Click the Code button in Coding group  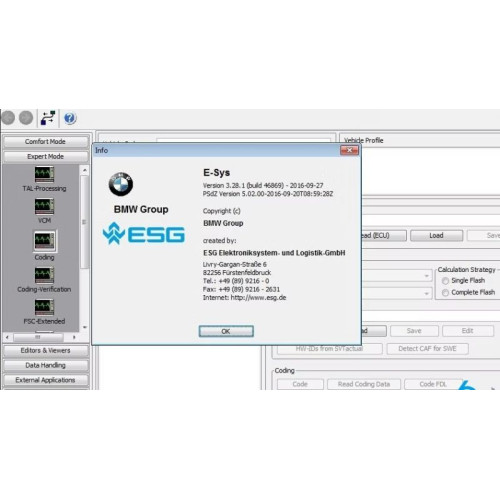[x=300, y=384]
